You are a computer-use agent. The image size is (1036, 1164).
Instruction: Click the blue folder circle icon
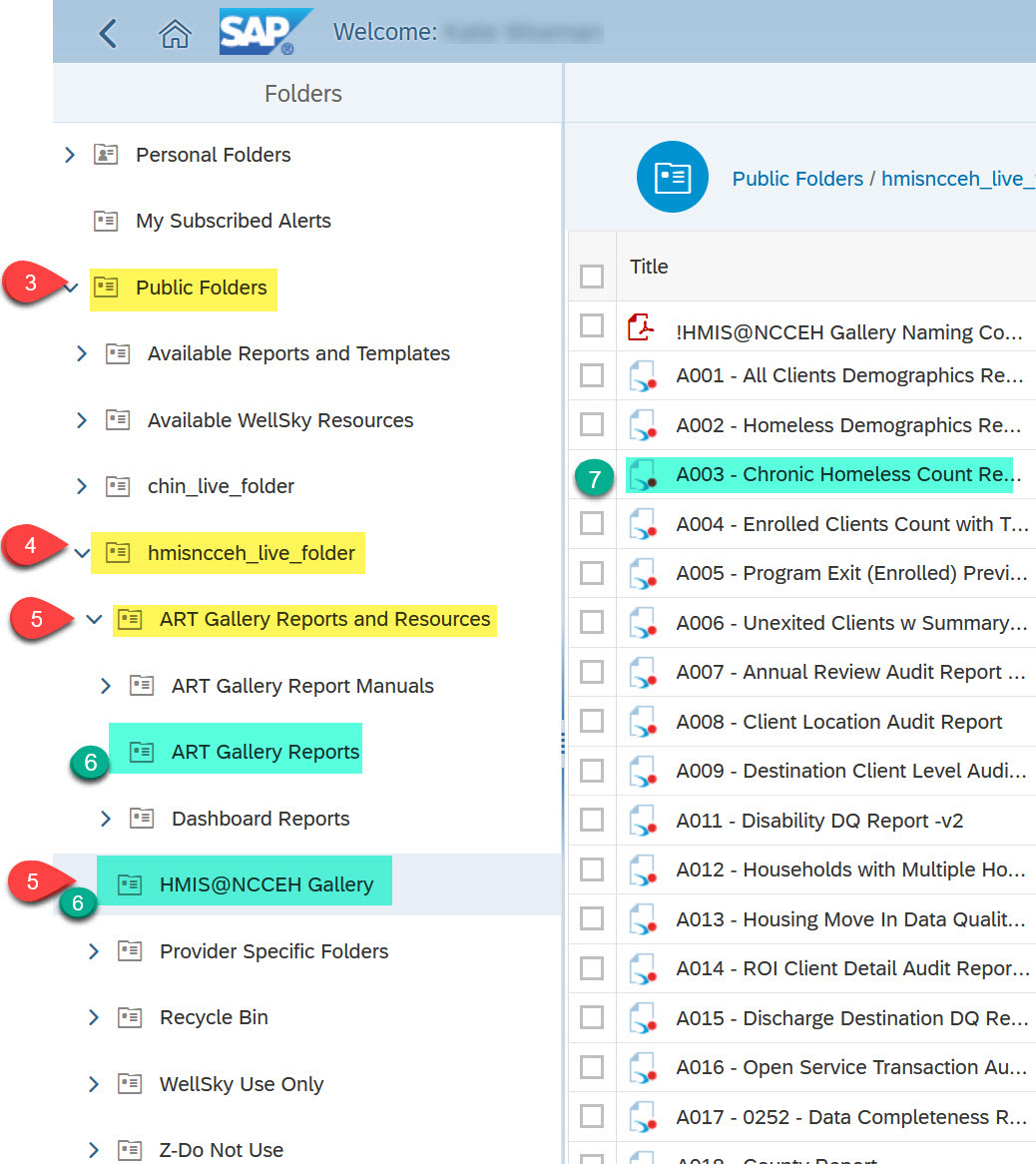tap(672, 177)
